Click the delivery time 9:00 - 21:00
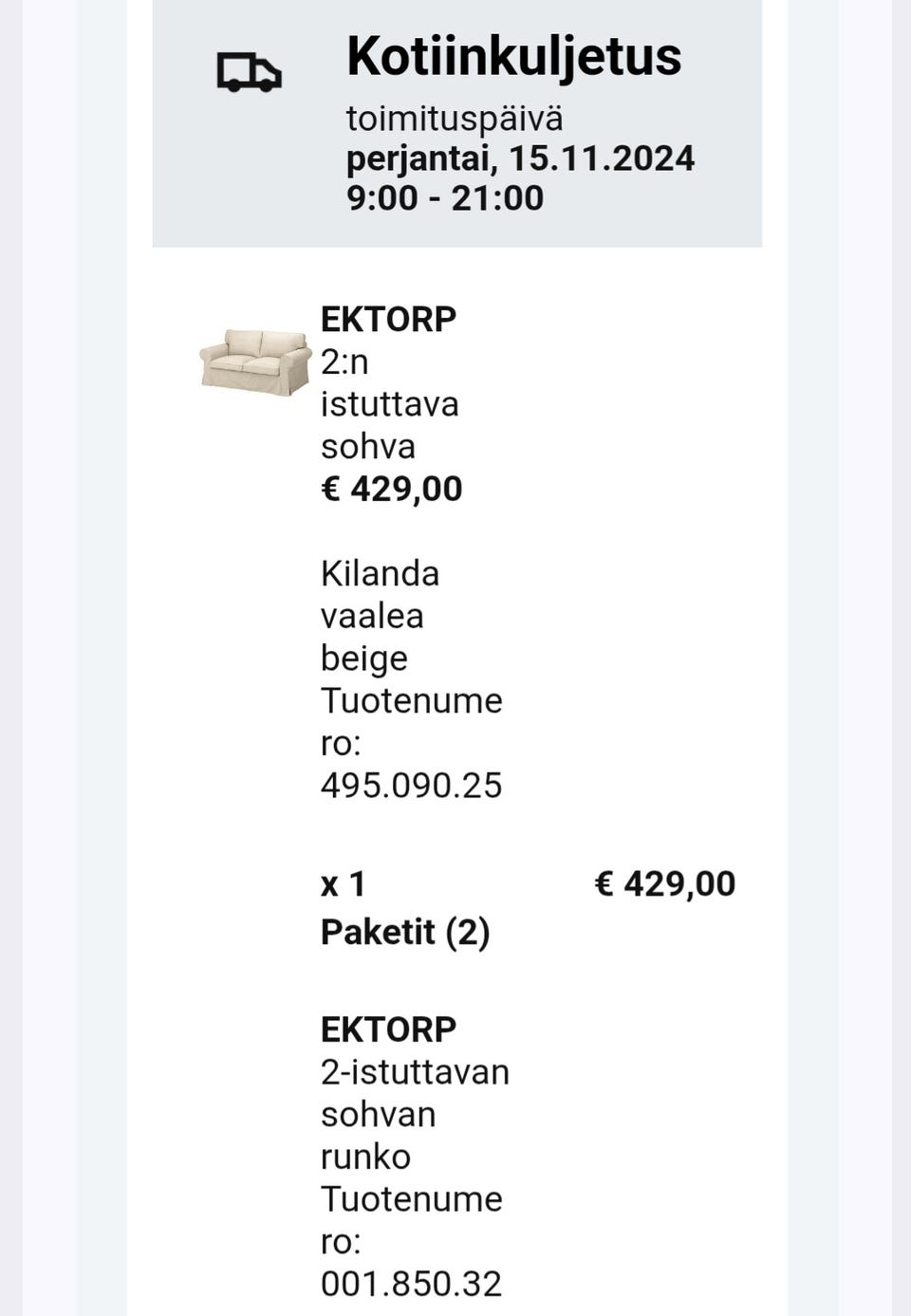 (x=445, y=198)
